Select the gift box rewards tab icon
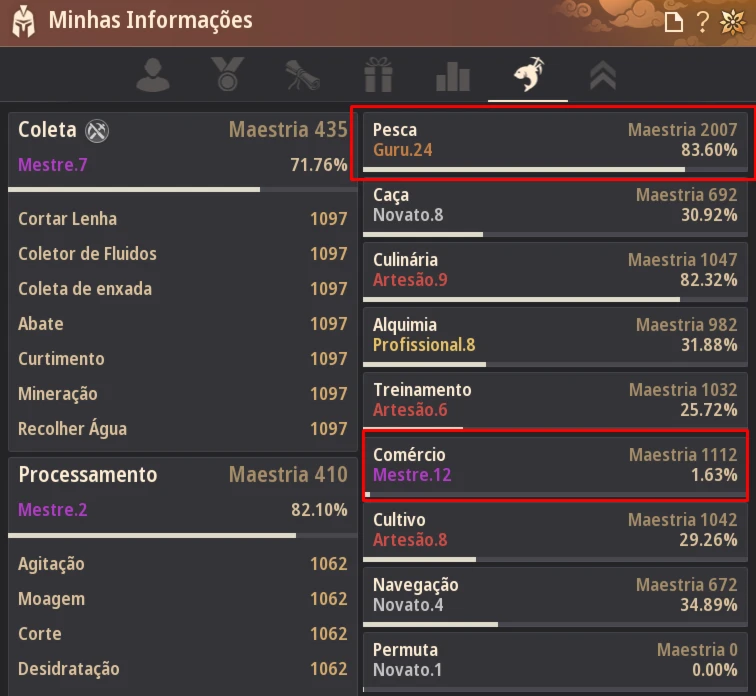The height and width of the screenshot is (696, 756). pos(378,75)
